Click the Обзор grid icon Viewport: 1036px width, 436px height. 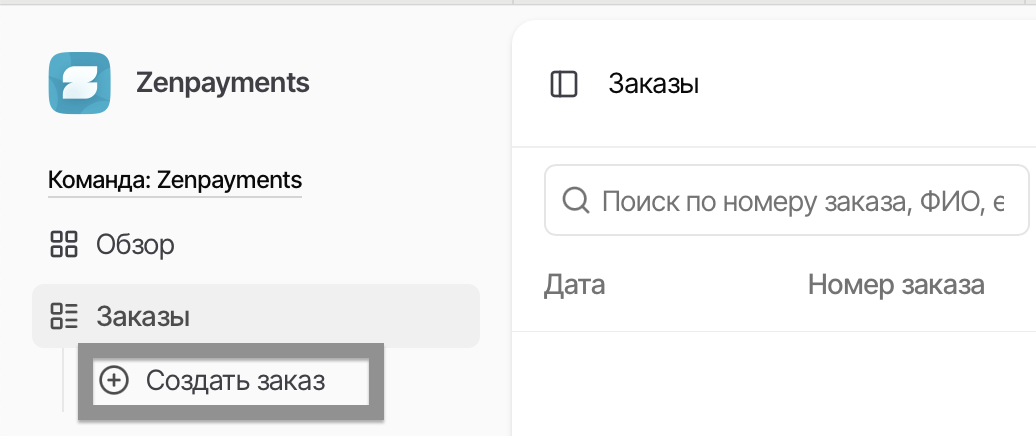pyautogui.click(x=64, y=244)
